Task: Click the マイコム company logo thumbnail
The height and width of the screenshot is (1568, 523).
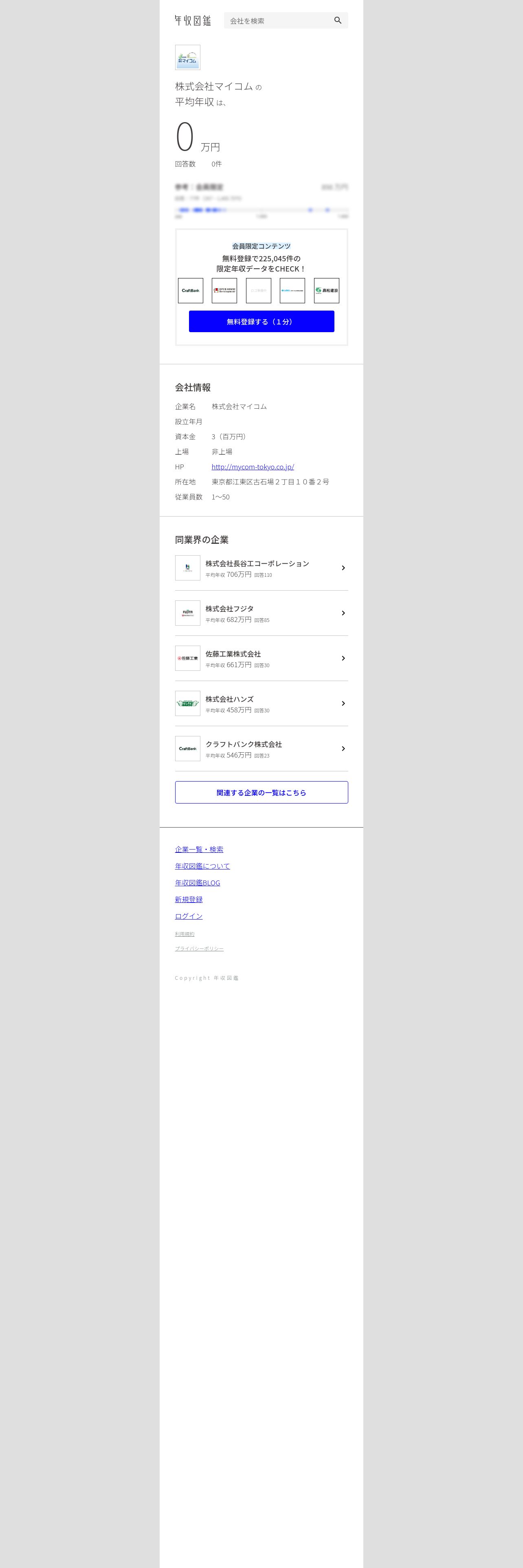Action: click(187, 57)
